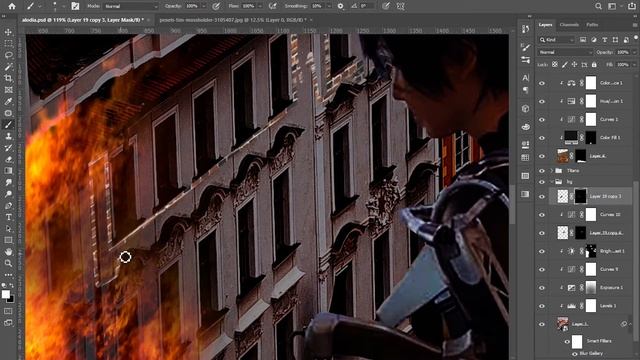Open the Character panel icon
Screen dimensions: 640x360
525,78
